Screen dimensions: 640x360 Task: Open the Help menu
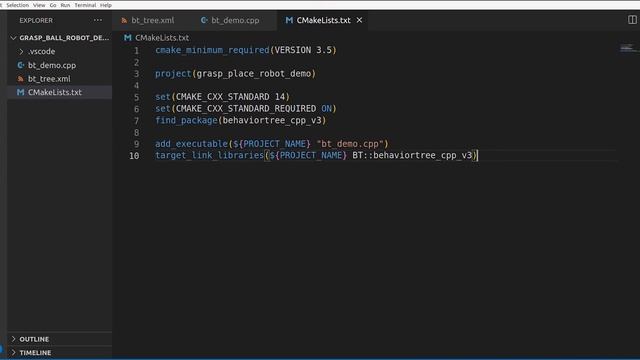106,5
